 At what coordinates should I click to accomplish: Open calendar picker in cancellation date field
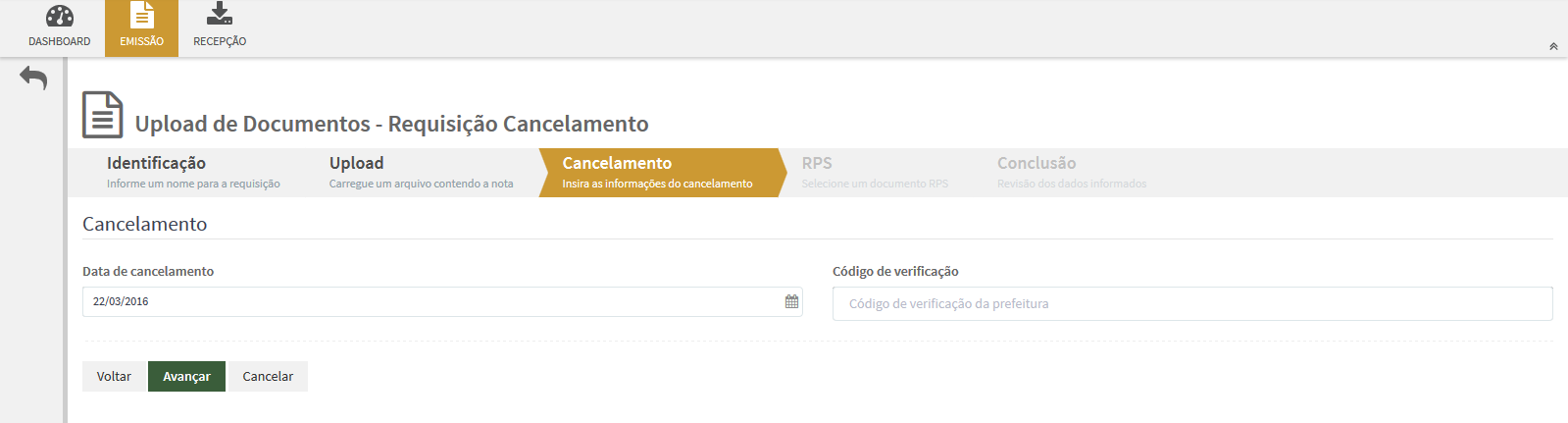tap(791, 301)
